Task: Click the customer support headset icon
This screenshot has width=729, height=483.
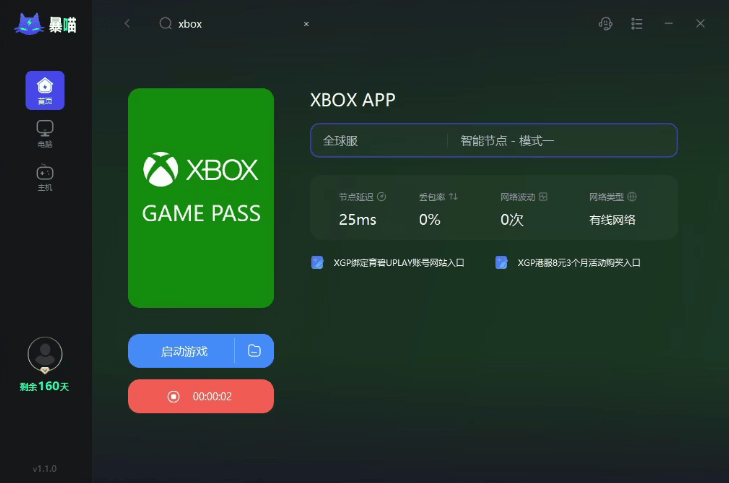Action: (x=605, y=24)
